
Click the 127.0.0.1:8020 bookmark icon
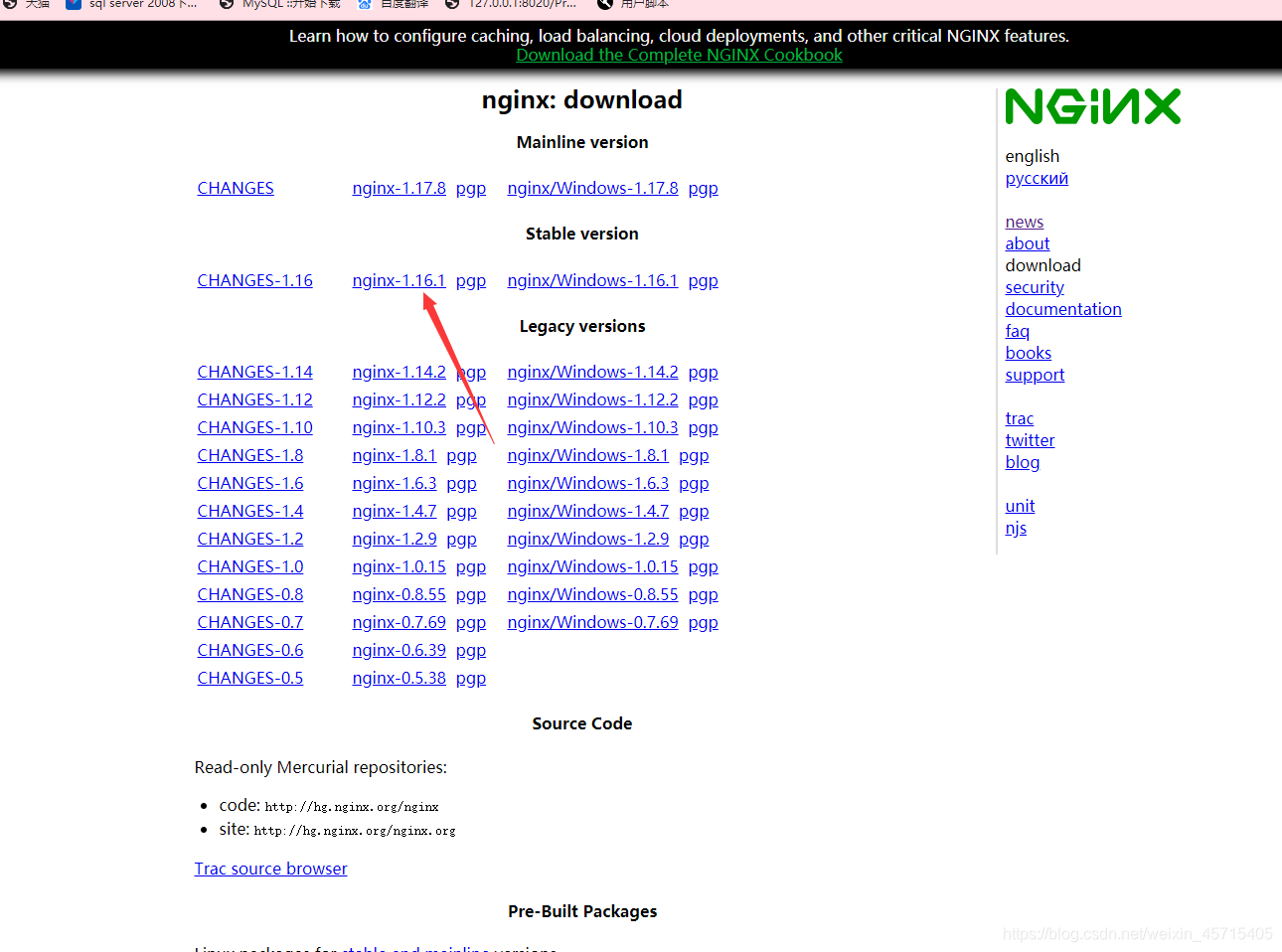[x=452, y=5]
